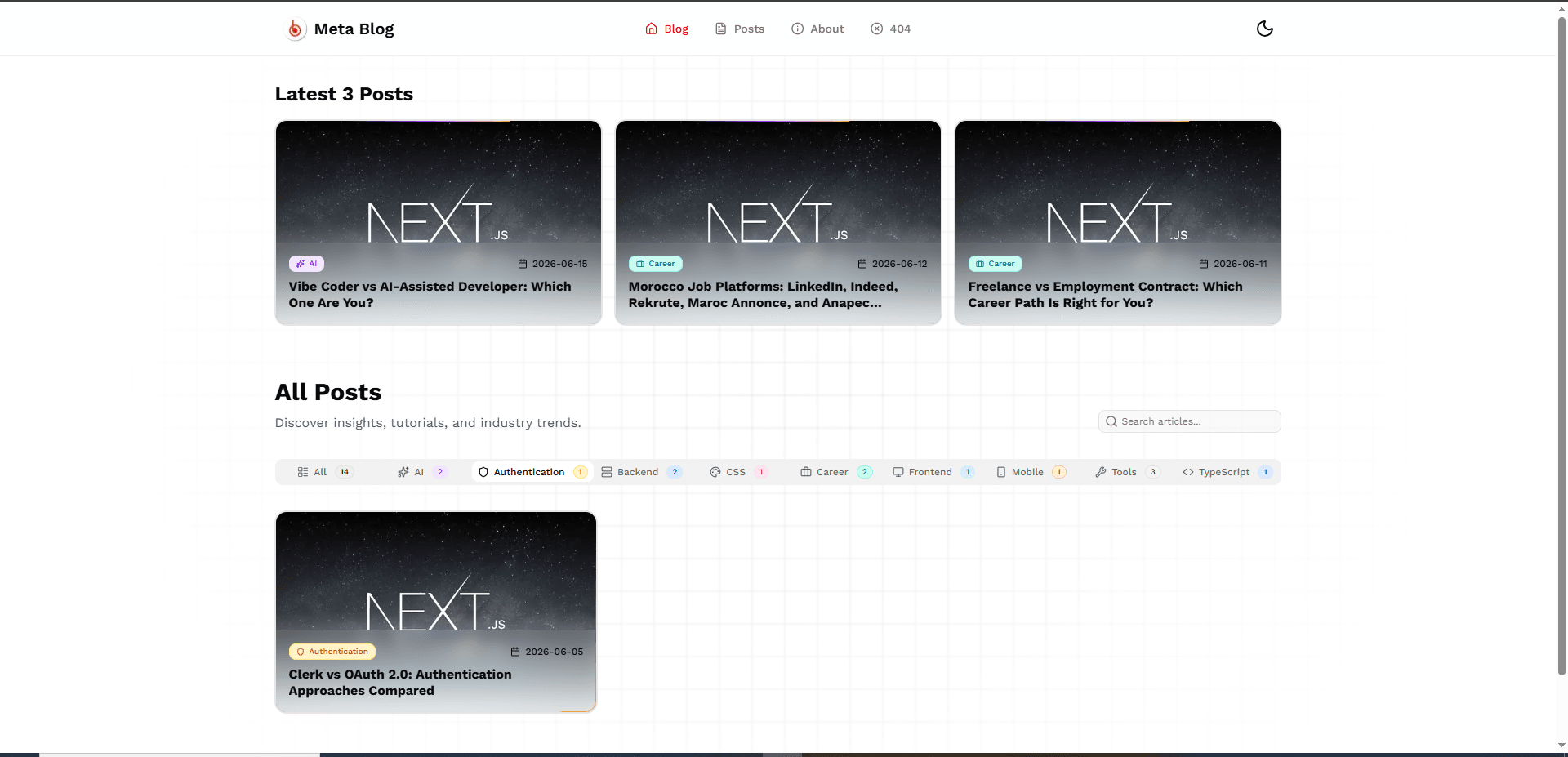Click the All Posts heading
The height and width of the screenshot is (757, 1568).
coord(328,392)
